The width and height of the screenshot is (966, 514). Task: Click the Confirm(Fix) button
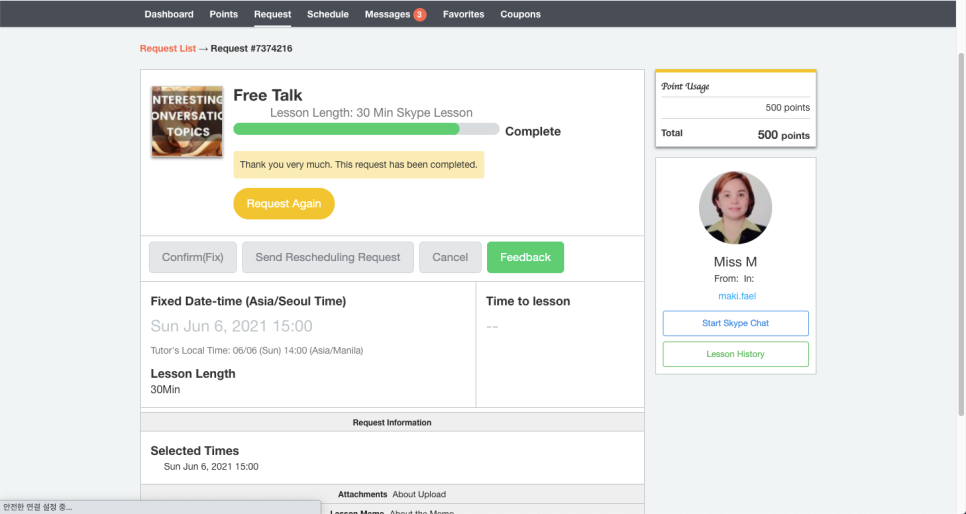tap(193, 257)
